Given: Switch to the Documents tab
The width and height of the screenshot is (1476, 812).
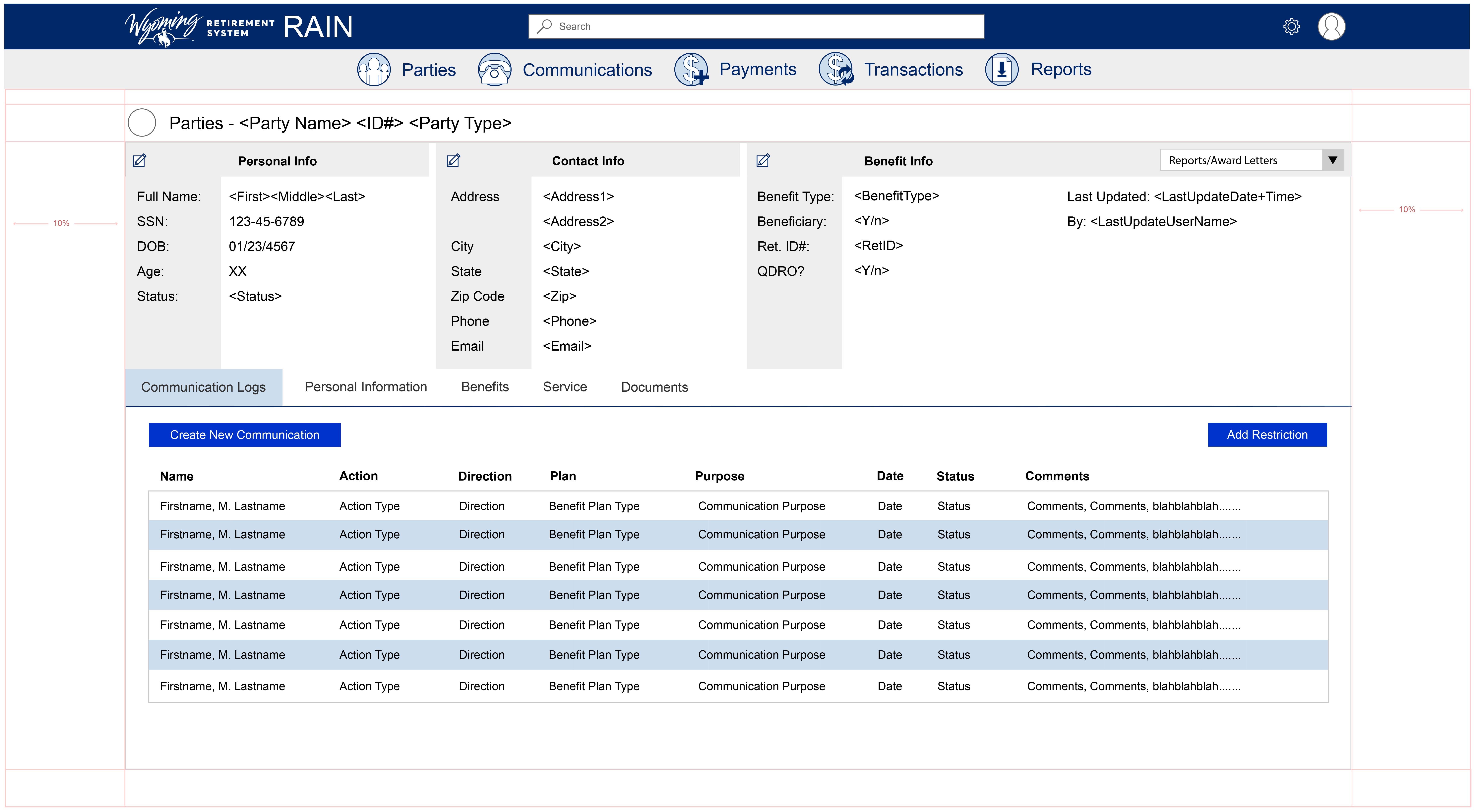Looking at the screenshot, I should (654, 387).
